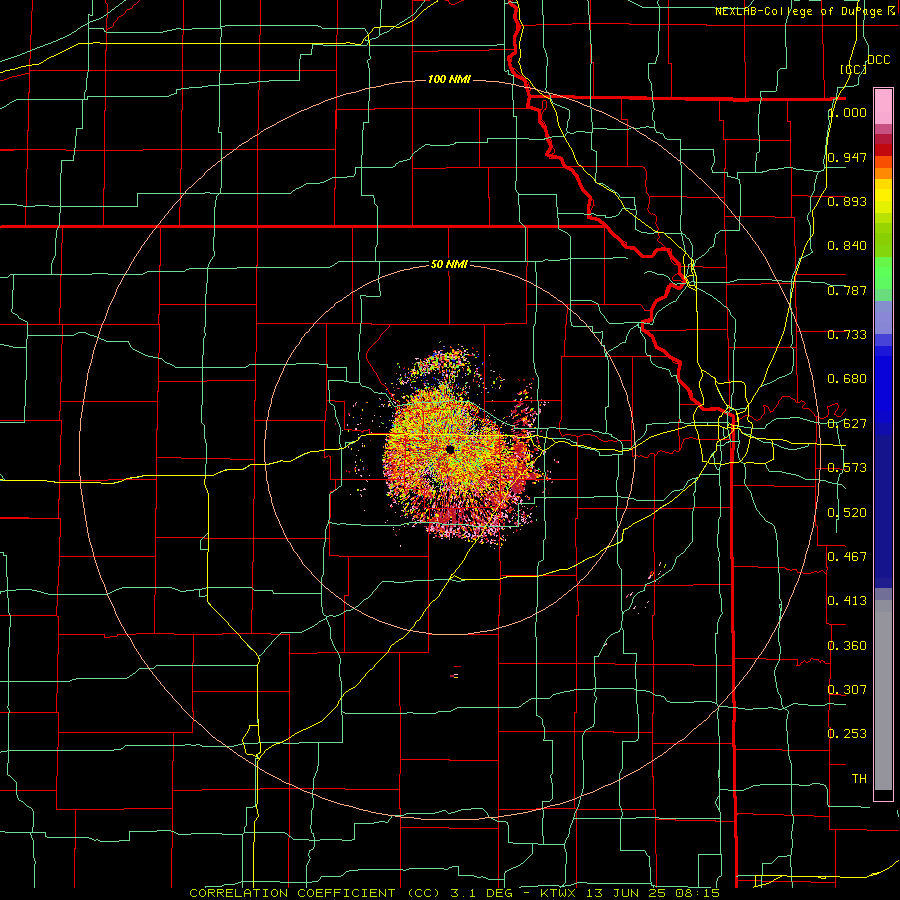
Task: Click the 100 NMI range ring label
Action: [x=449, y=79]
